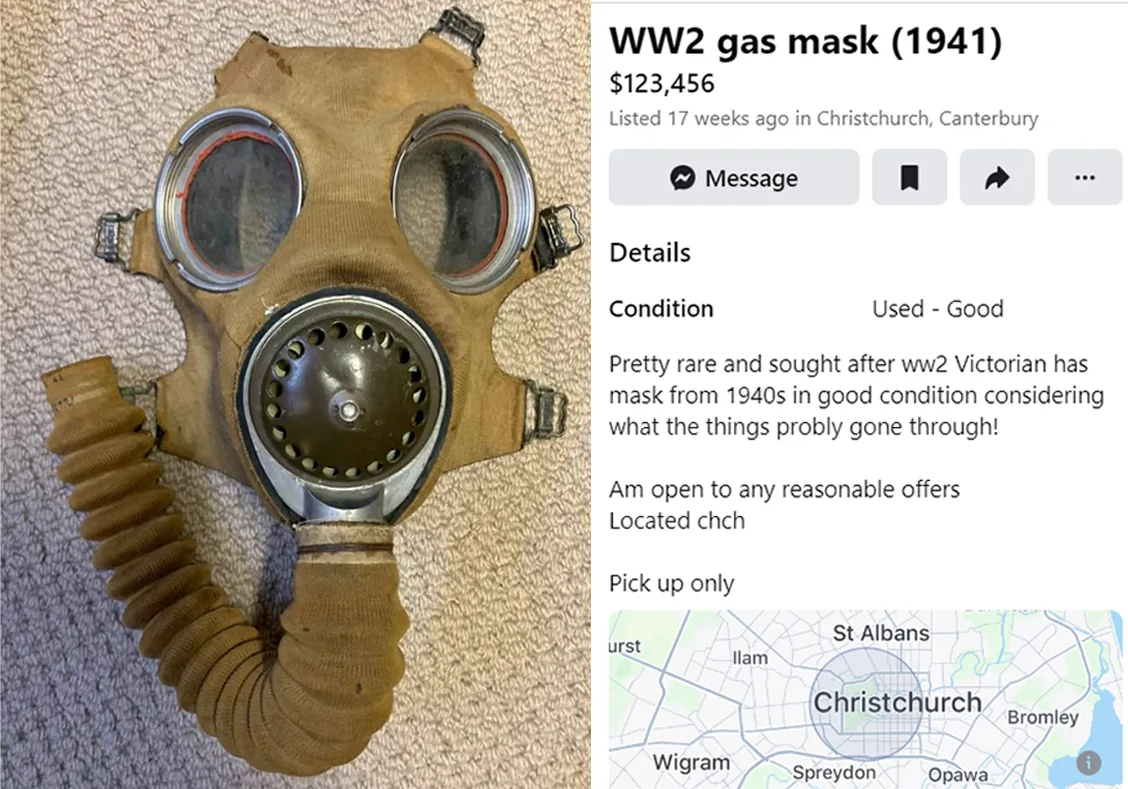Viewport: 1128px width, 789px height.
Task: Click the map info icon
Action: [x=1088, y=762]
